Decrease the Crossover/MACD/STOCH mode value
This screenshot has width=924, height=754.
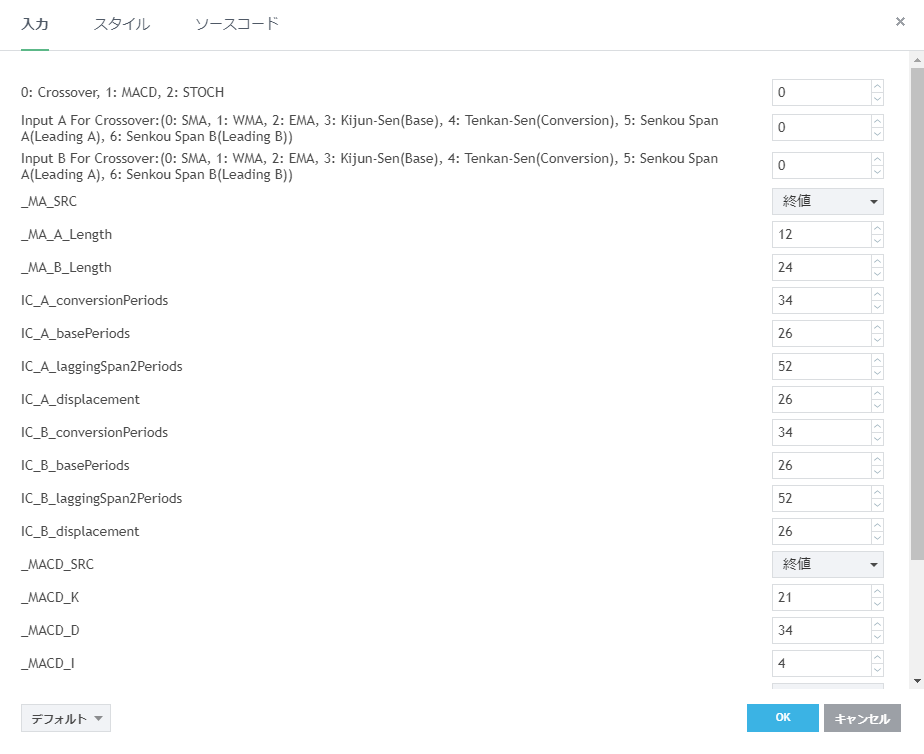click(877, 99)
